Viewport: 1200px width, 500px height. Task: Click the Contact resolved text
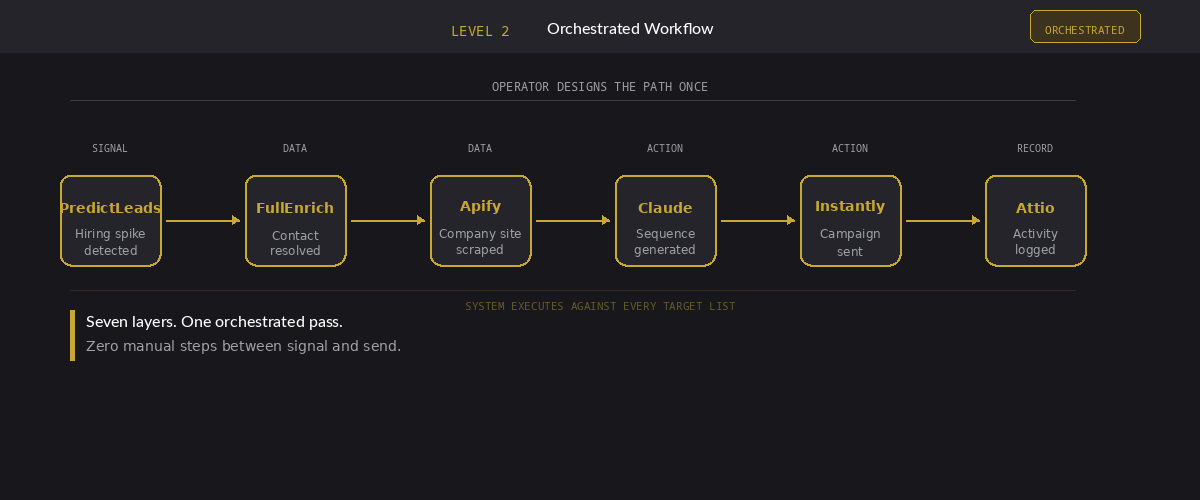click(x=295, y=243)
